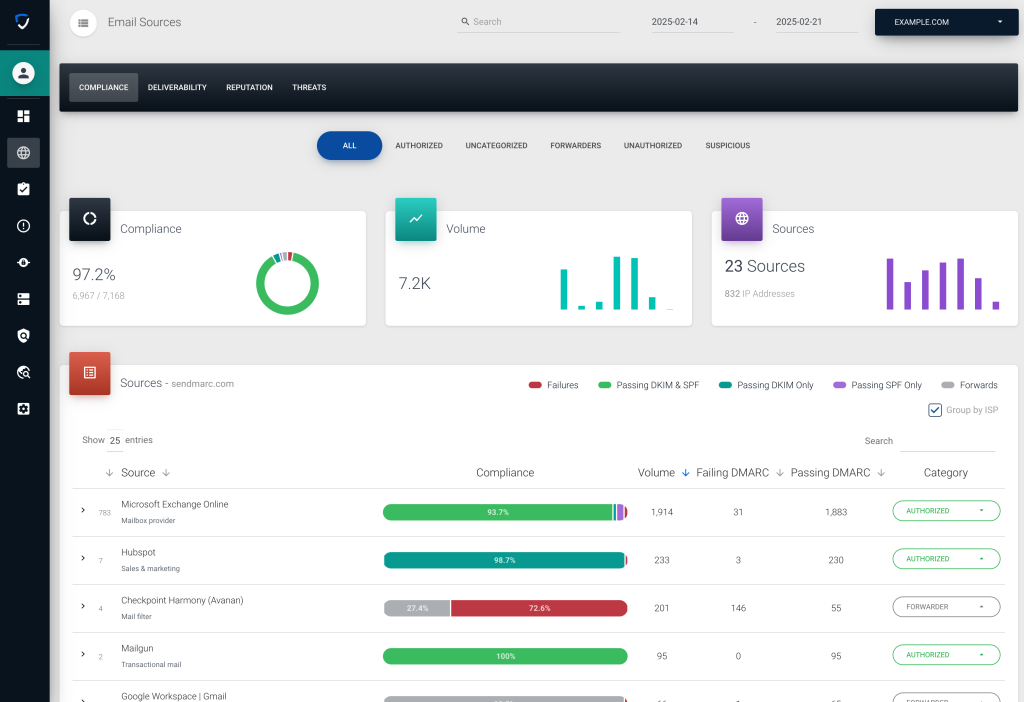Open the globe Domains icon in sidebar
Viewport: 1024px width, 702px height.
[x=24, y=152]
